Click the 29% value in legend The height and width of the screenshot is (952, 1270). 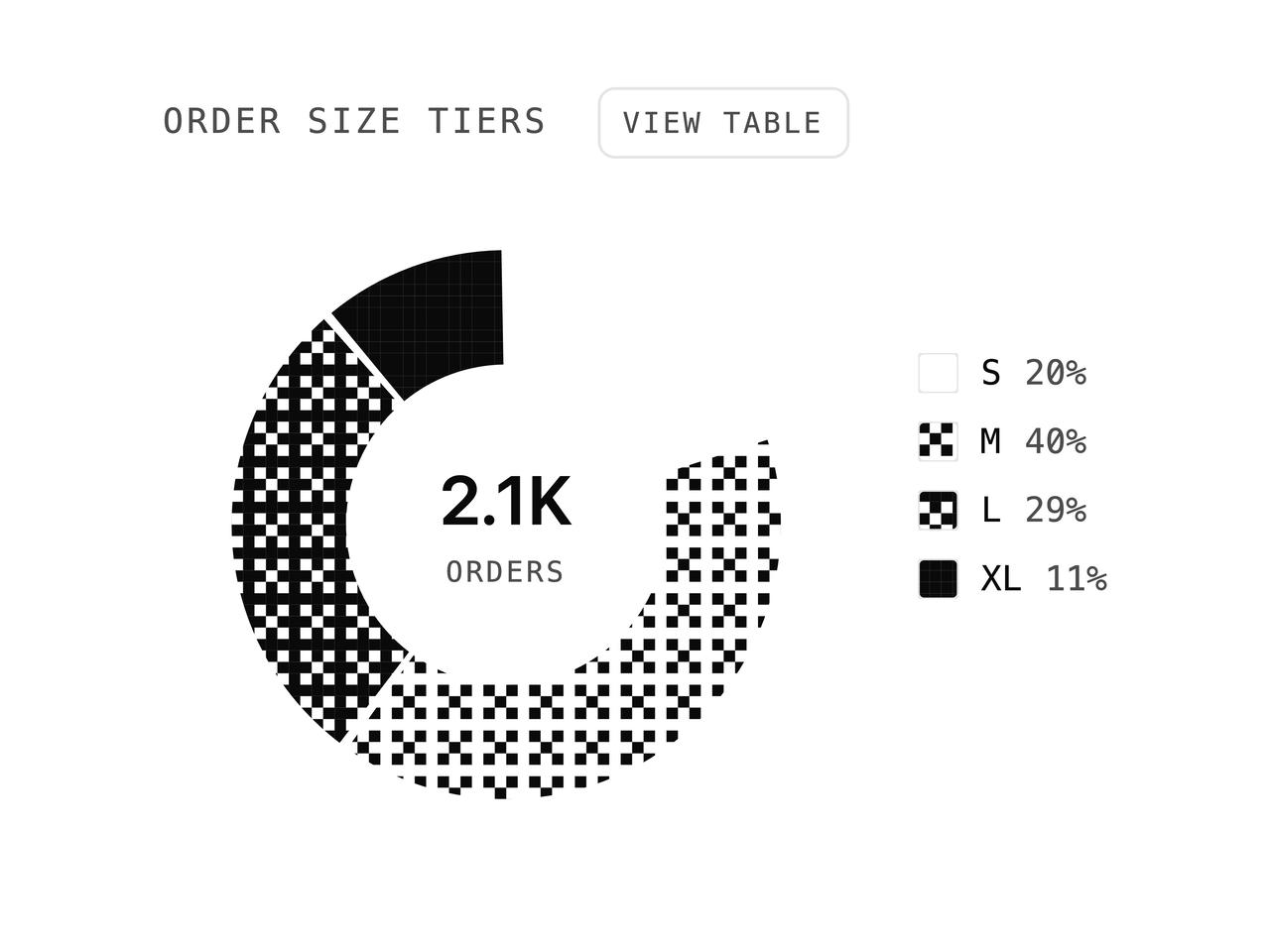pos(1056,510)
